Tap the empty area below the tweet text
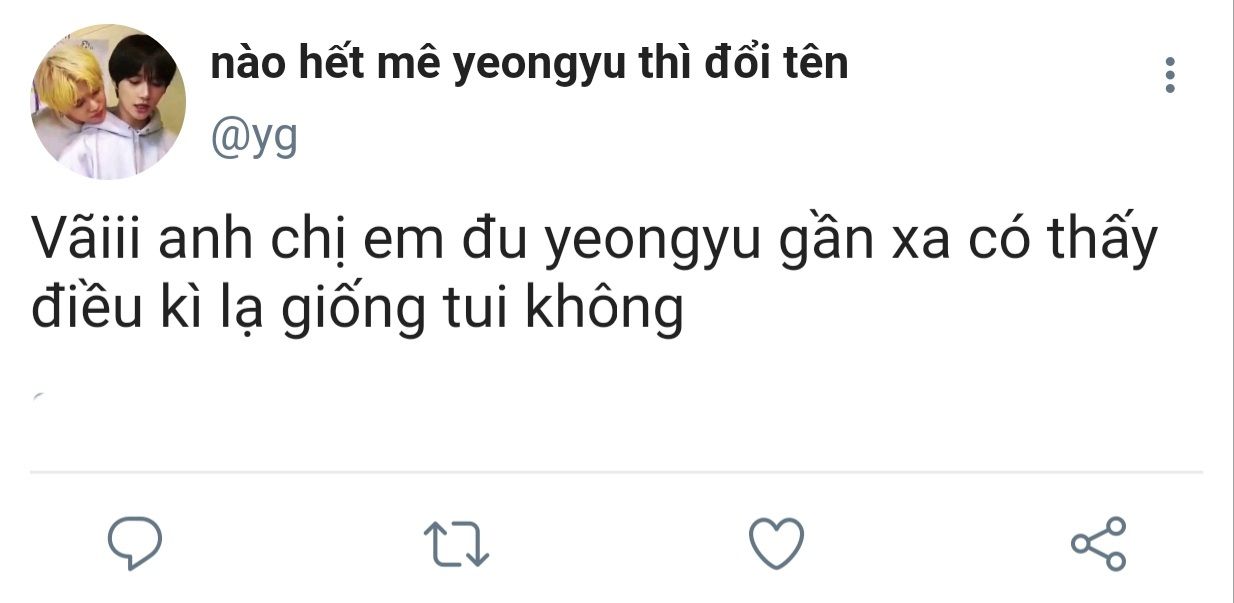Viewport: 1234px width, 603px height. click(616, 405)
